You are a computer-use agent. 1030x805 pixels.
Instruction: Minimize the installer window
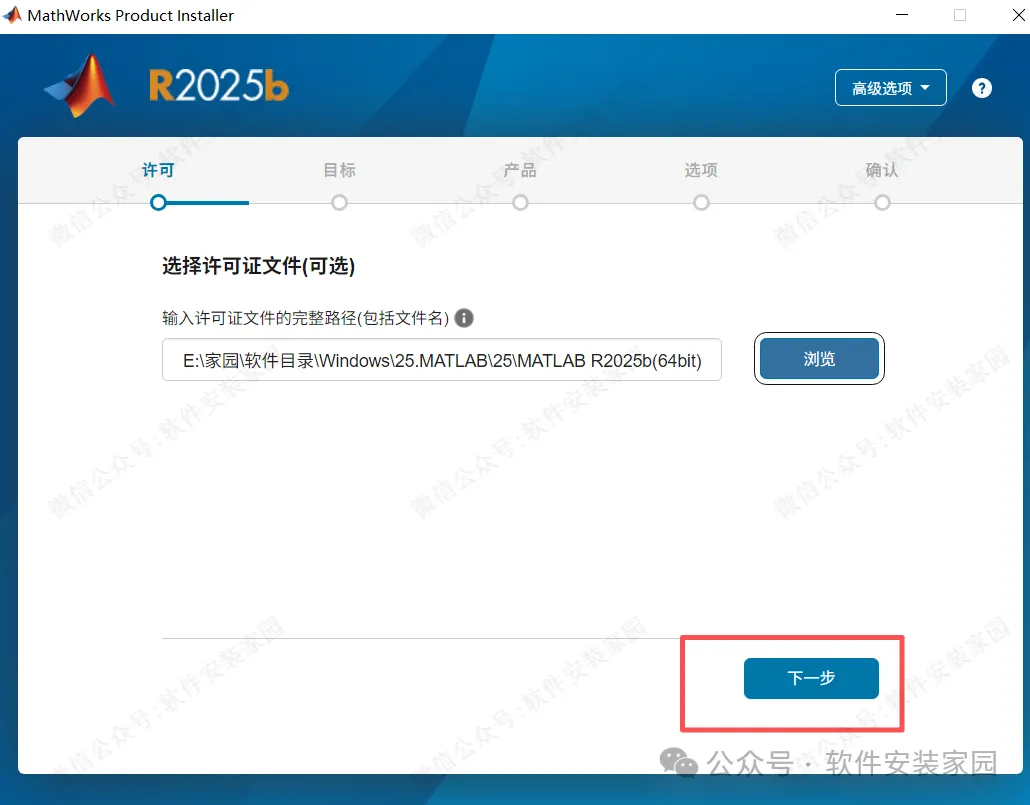[x=902, y=14]
